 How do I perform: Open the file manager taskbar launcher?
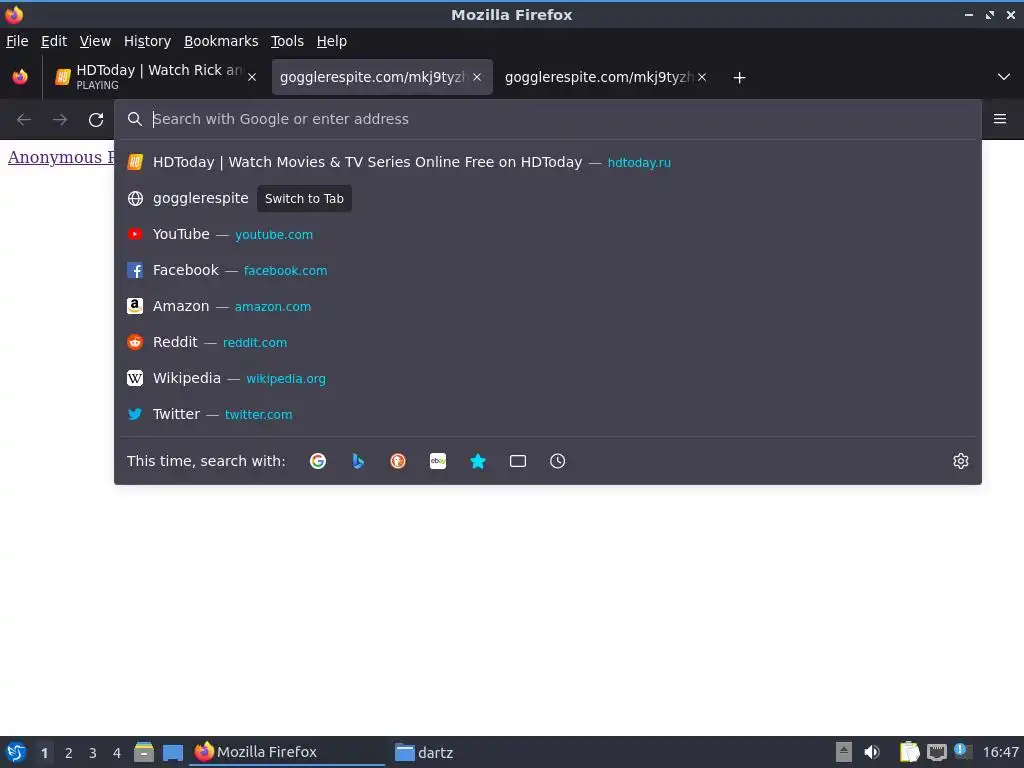click(x=144, y=752)
